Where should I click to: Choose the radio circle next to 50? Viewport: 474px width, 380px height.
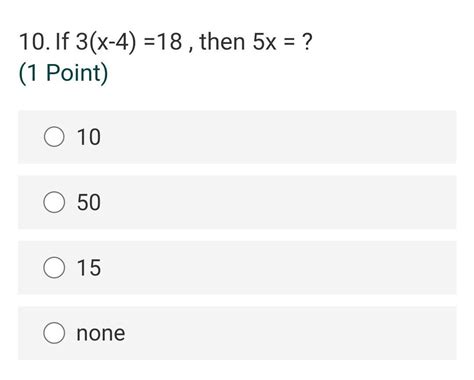point(54,202)
